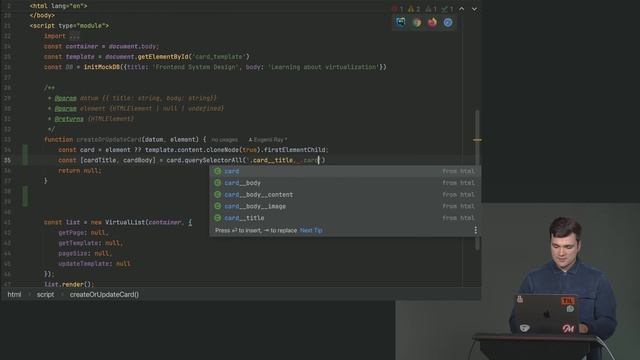Show the typo count indicator
The width and height of the screenshot is (640, 360).
tap(447, 9)
